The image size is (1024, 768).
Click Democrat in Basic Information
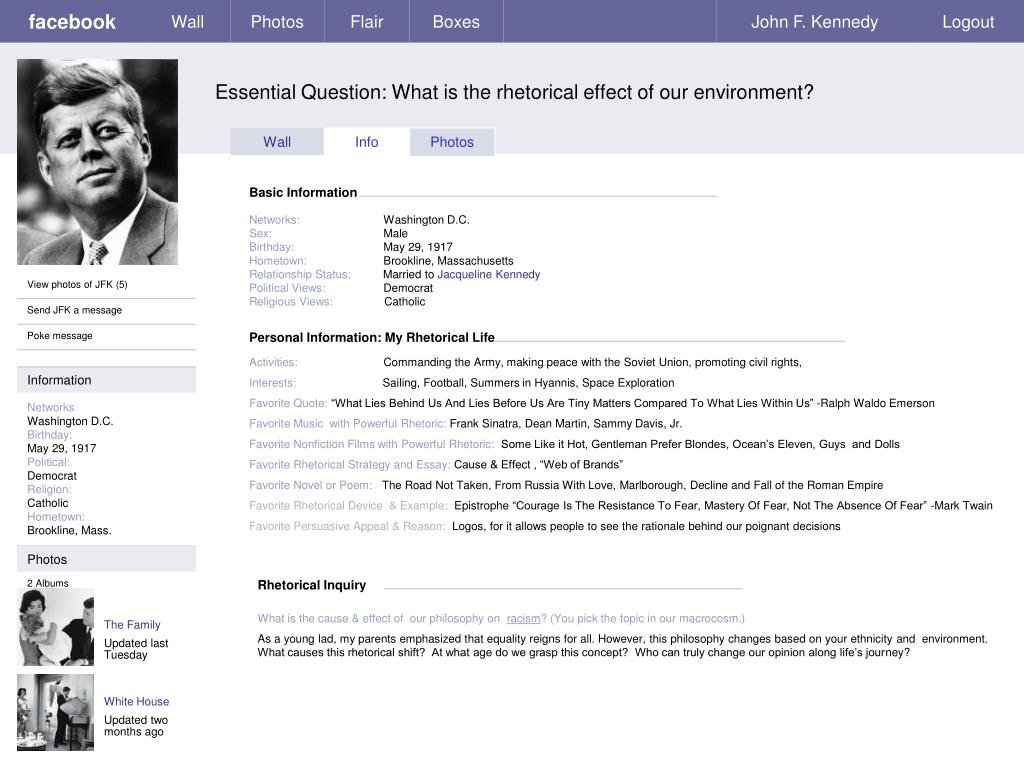pos(408,288)
